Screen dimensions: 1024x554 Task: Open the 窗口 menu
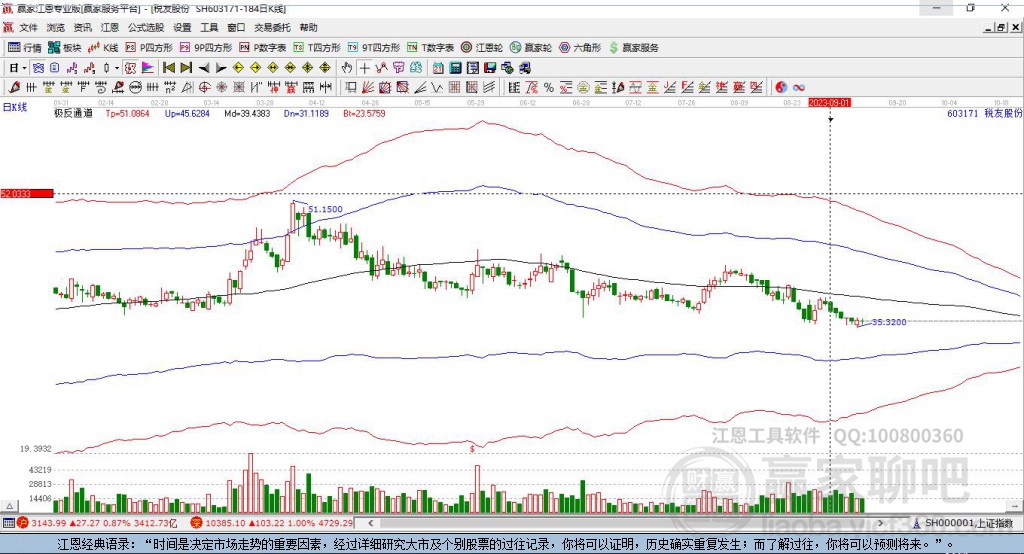(236, 27)
